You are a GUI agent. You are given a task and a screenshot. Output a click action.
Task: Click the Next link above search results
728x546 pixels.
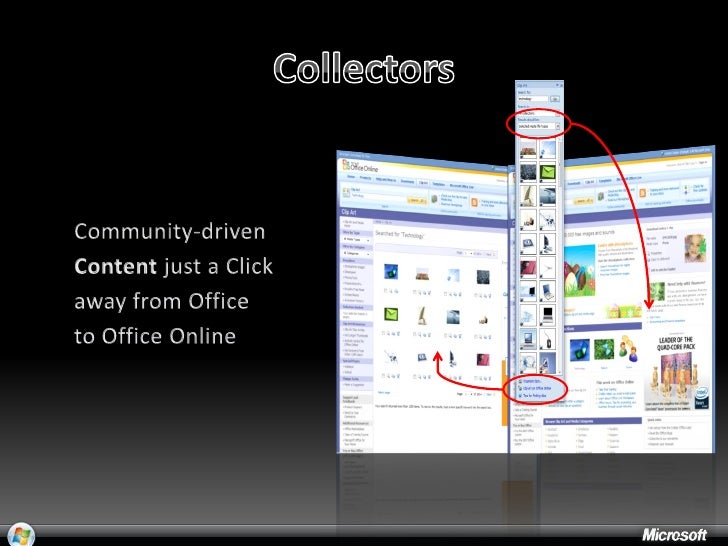[488, 254]
